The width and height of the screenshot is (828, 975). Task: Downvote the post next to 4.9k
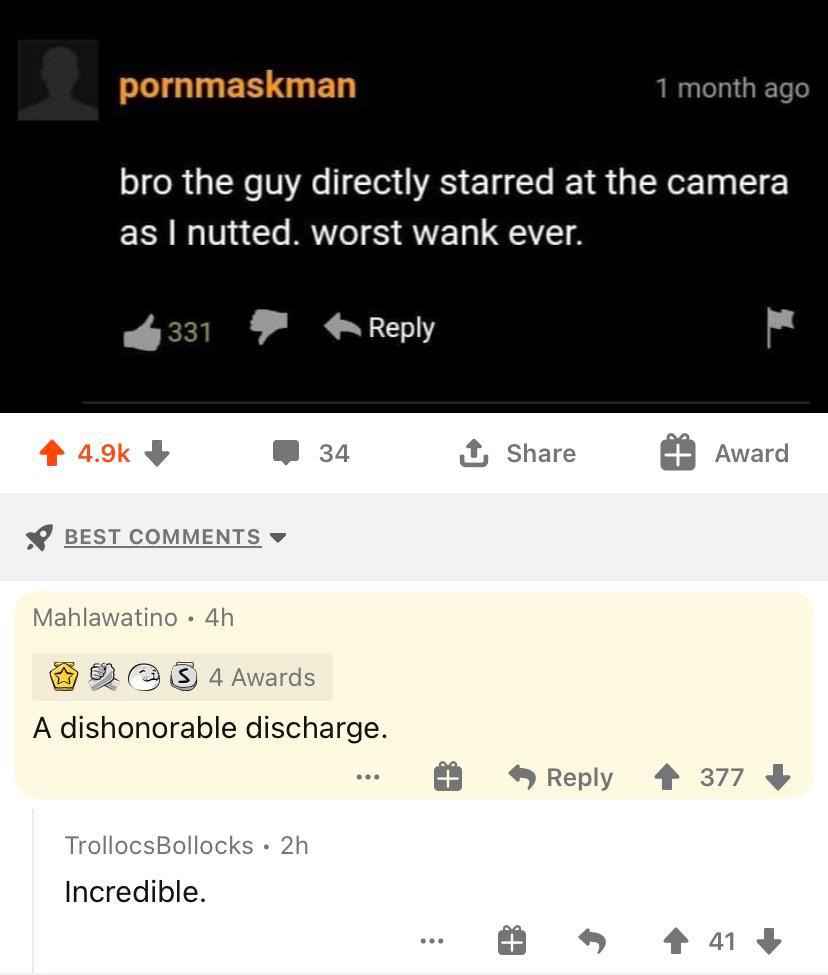click(157, 453)
